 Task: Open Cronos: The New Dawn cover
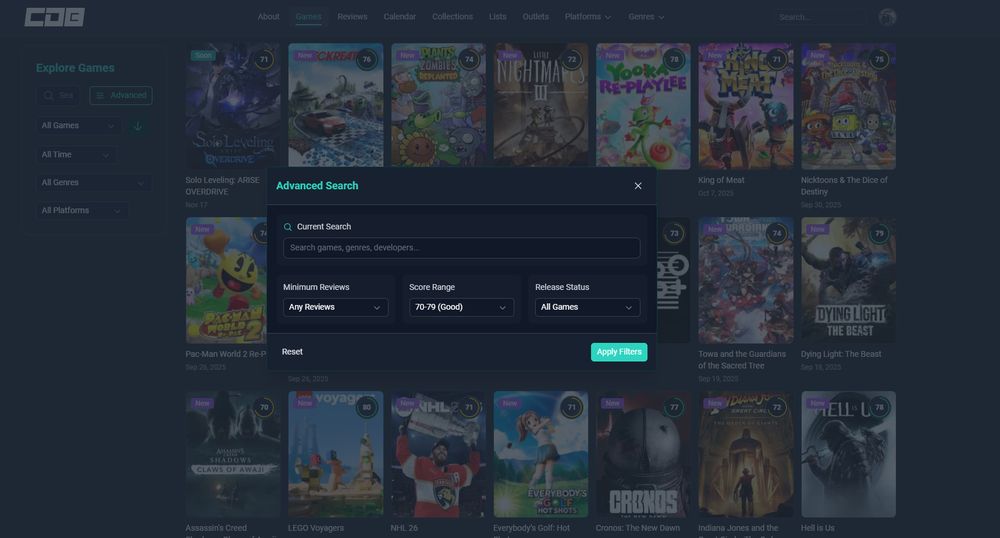point(643,454)
